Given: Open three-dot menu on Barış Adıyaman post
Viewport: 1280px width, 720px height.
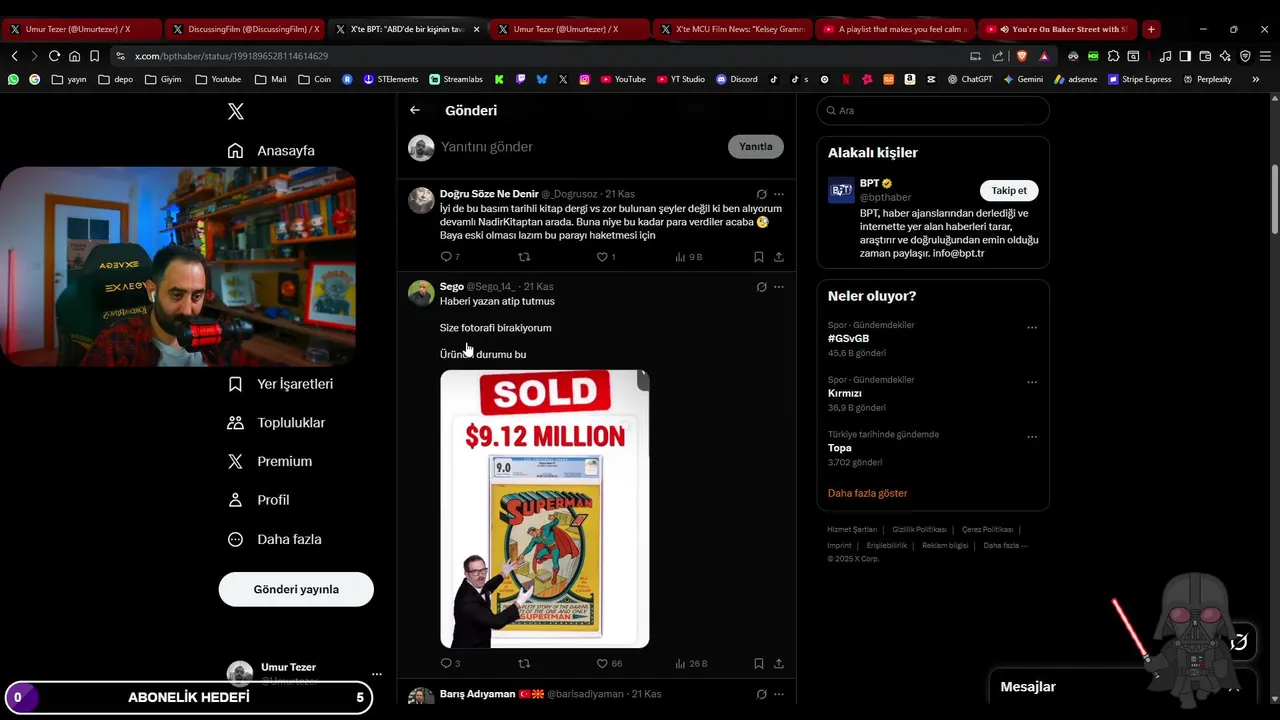Looking at the screenshot, I should 779,694.
